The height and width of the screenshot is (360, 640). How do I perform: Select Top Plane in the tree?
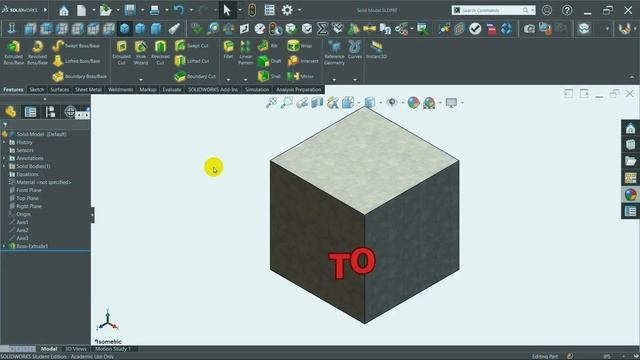[27, 198]
